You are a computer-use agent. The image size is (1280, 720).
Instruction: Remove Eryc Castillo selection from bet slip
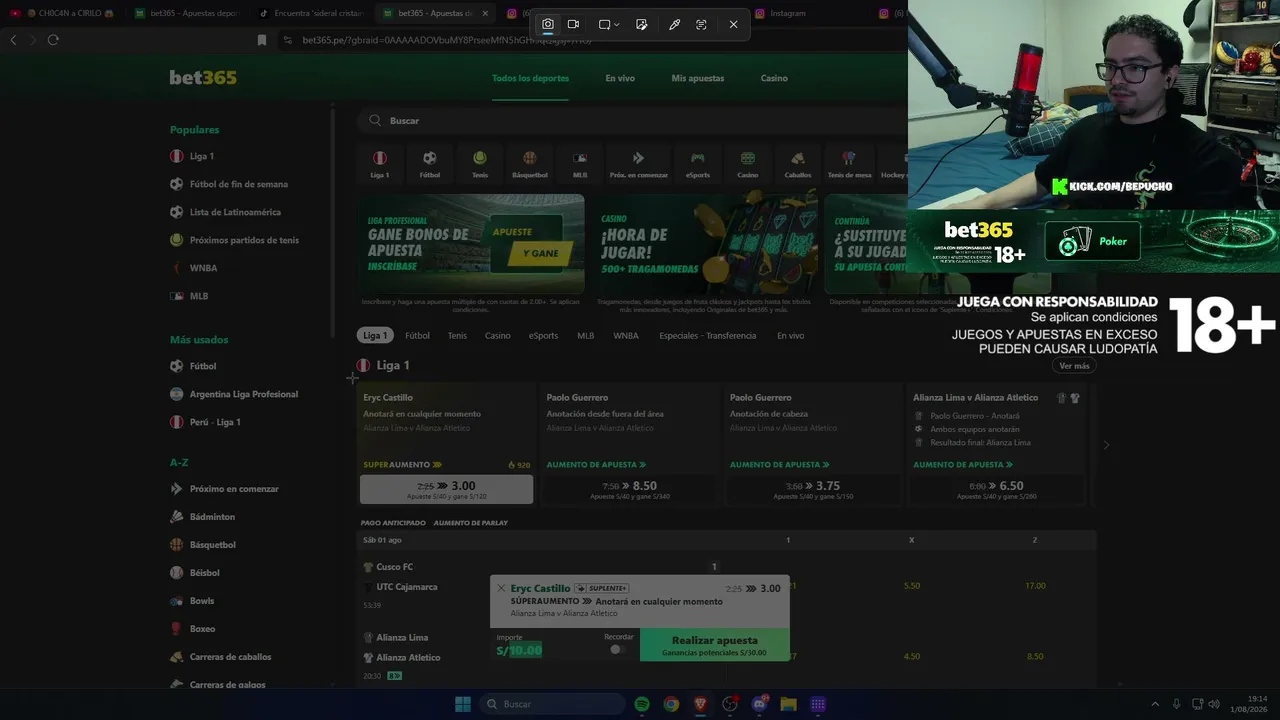501,588
